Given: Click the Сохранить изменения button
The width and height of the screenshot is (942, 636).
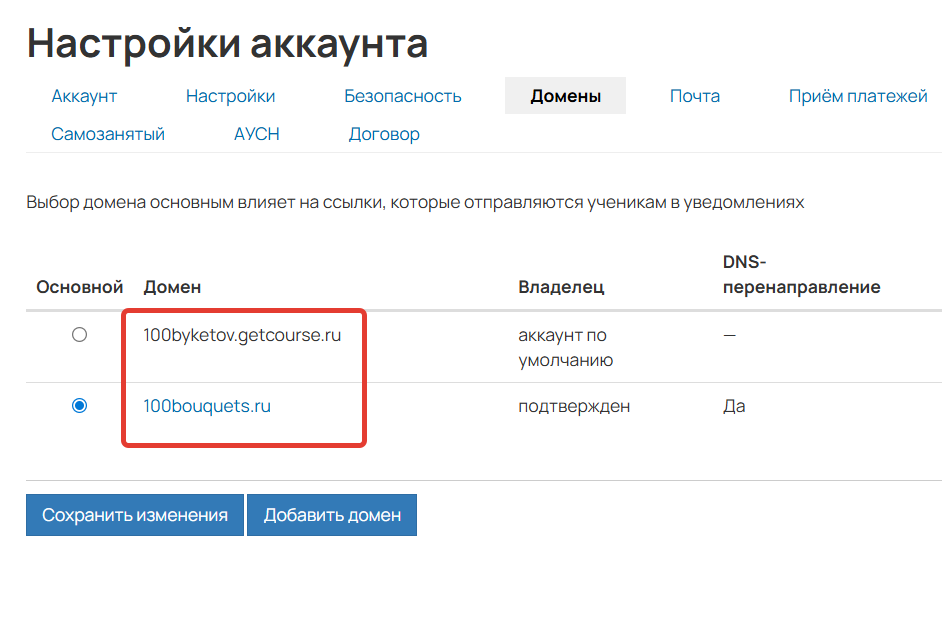Looking at the screenshot, I should pyautogui.click(x=135, y=515).
